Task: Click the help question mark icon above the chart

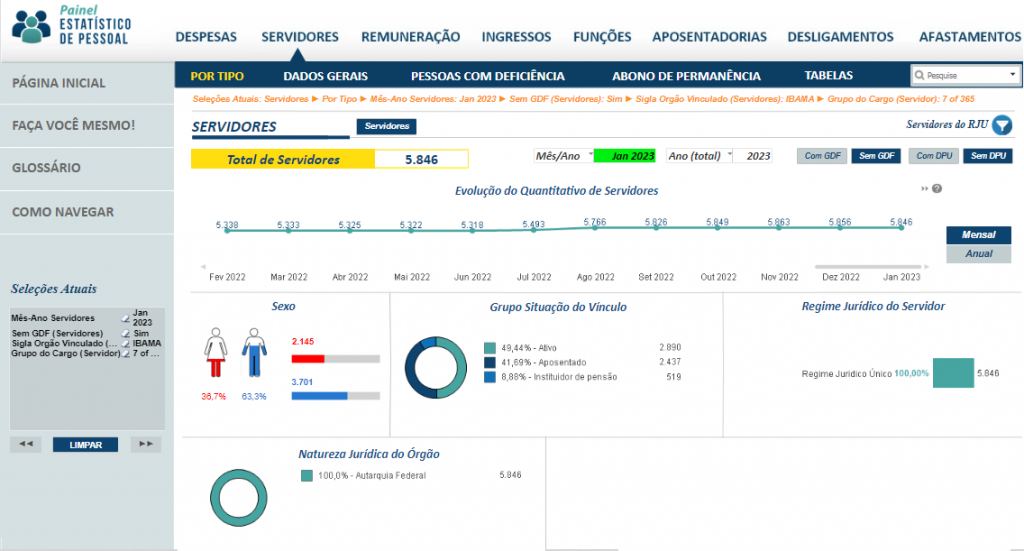Action: tap(937, 189)
